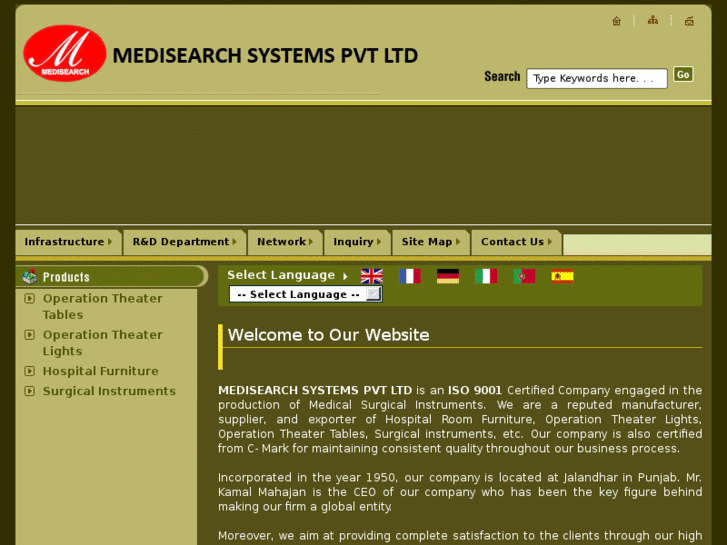Open Surgical Instruments link
727x545 pixels.
coord(109,391)
